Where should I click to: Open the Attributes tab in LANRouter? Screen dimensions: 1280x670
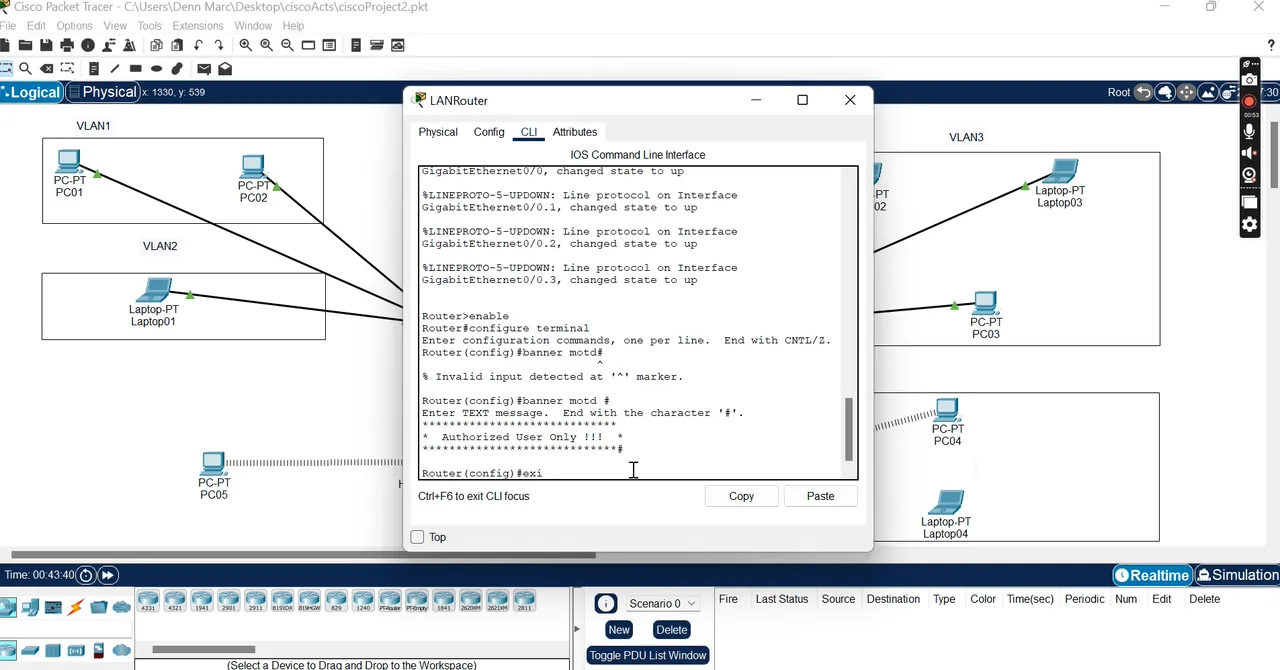click(575, 132)
